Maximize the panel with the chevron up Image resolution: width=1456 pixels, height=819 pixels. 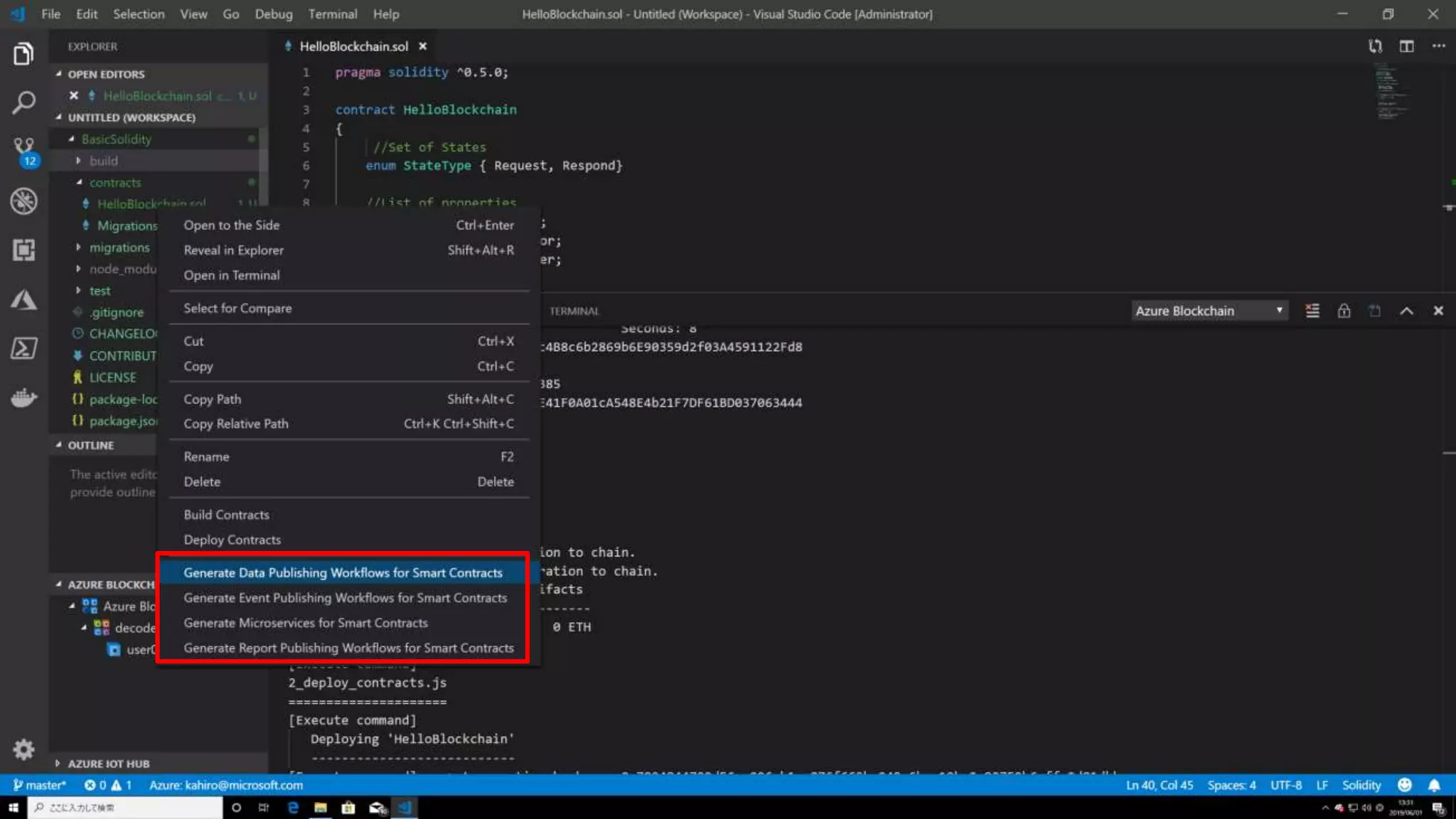click(1406, 311)
